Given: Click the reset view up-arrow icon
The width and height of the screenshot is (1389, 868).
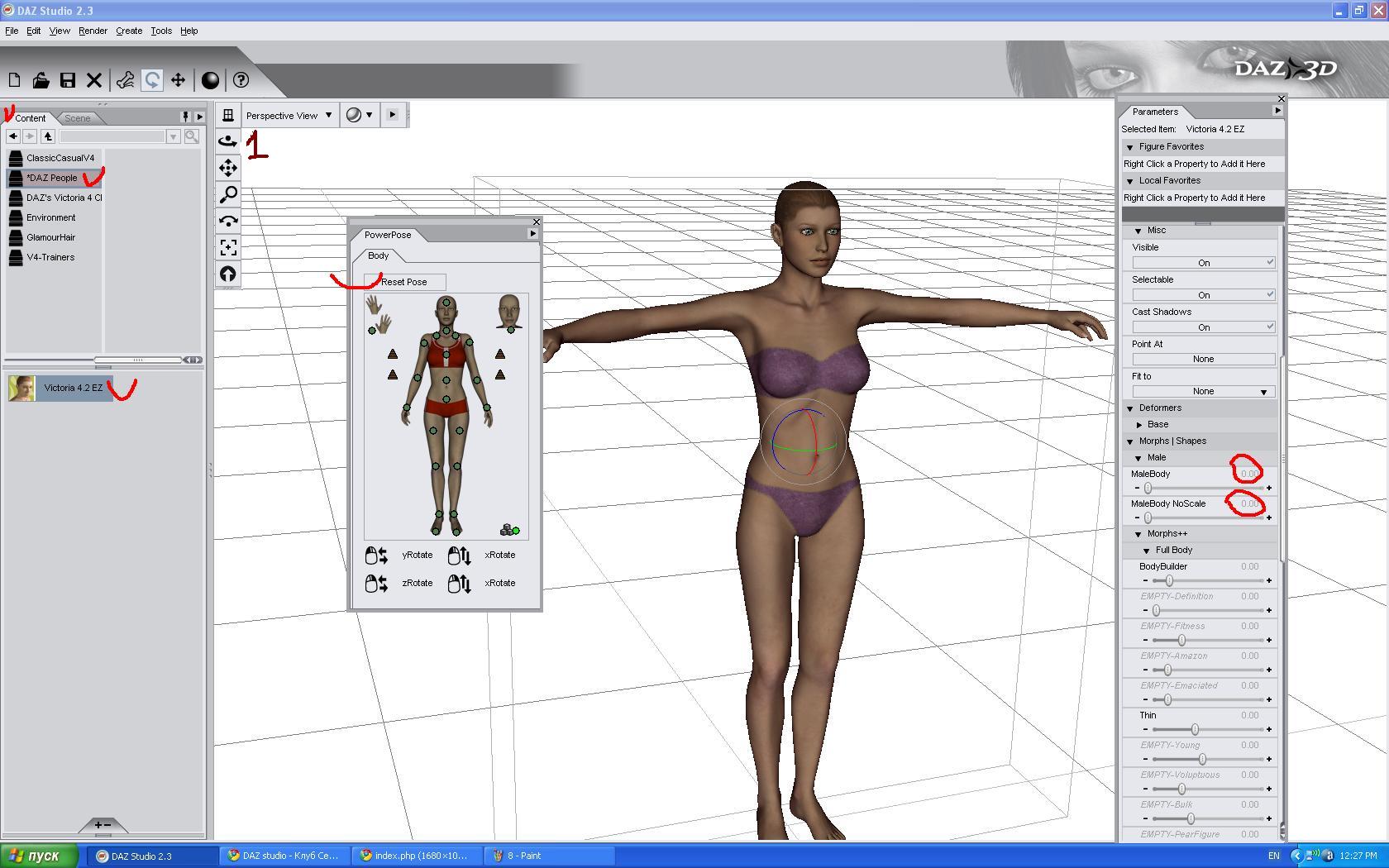Looking at the screenshot, I should (228, 274).
